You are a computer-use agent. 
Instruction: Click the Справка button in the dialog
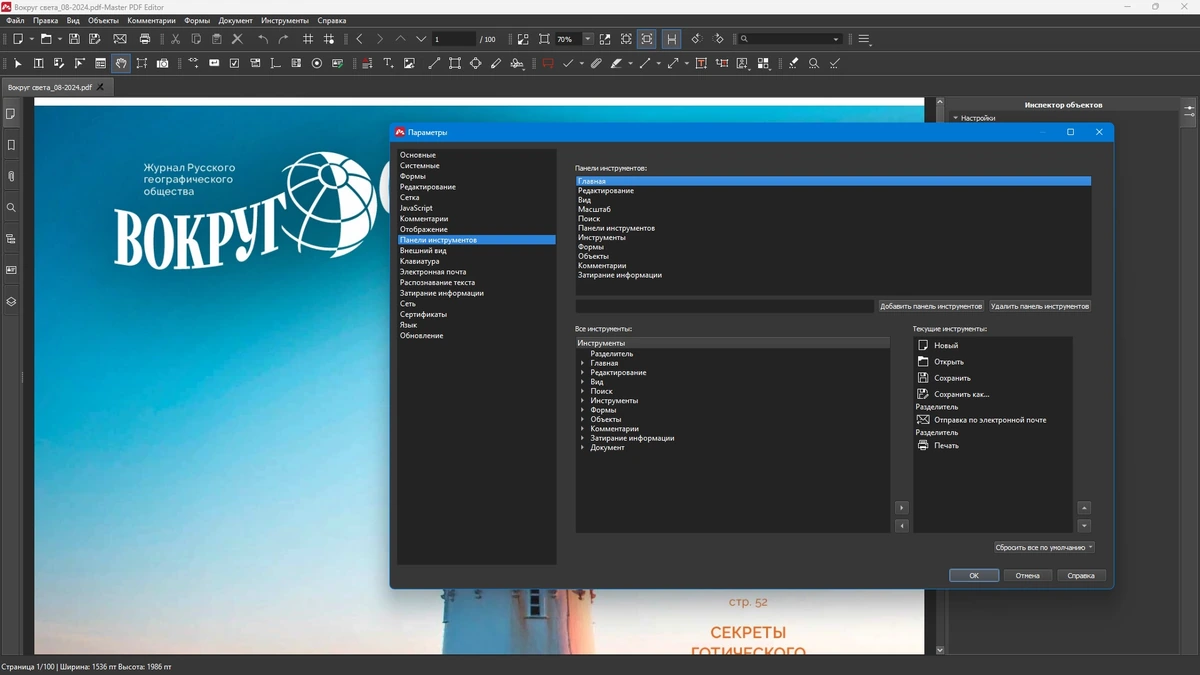[x=1081, y=575]
